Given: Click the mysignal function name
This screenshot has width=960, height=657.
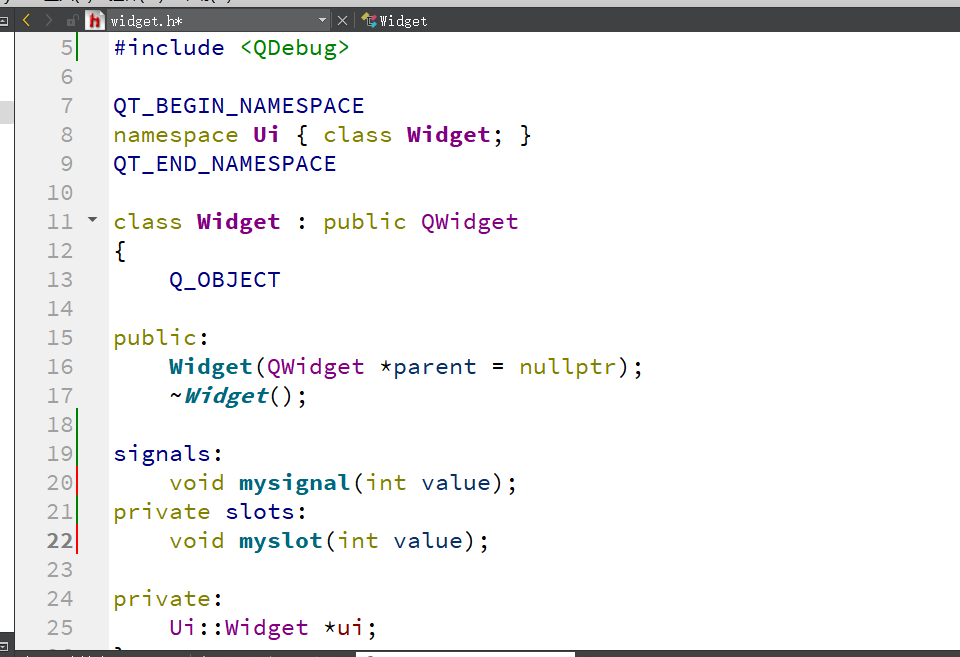Looking at the screenshot, I should pos(294,483).
